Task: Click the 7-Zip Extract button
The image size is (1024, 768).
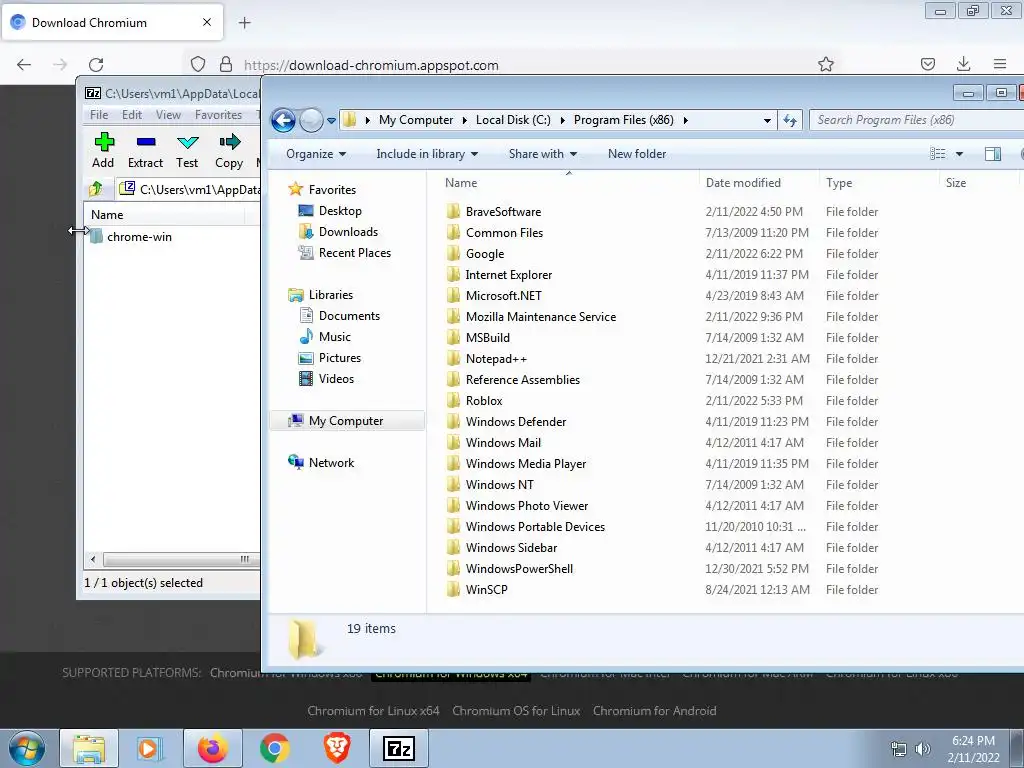Action: coord(145,151)
